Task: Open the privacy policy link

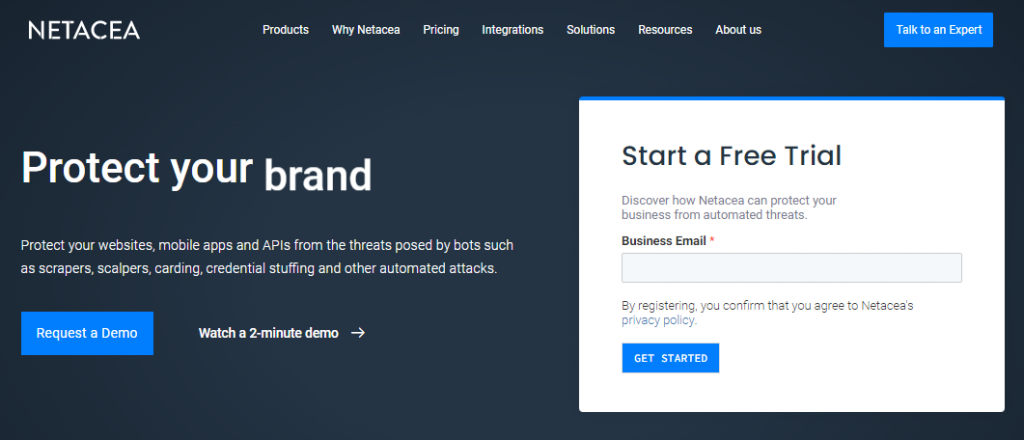Action: click(x=658, y=321)
